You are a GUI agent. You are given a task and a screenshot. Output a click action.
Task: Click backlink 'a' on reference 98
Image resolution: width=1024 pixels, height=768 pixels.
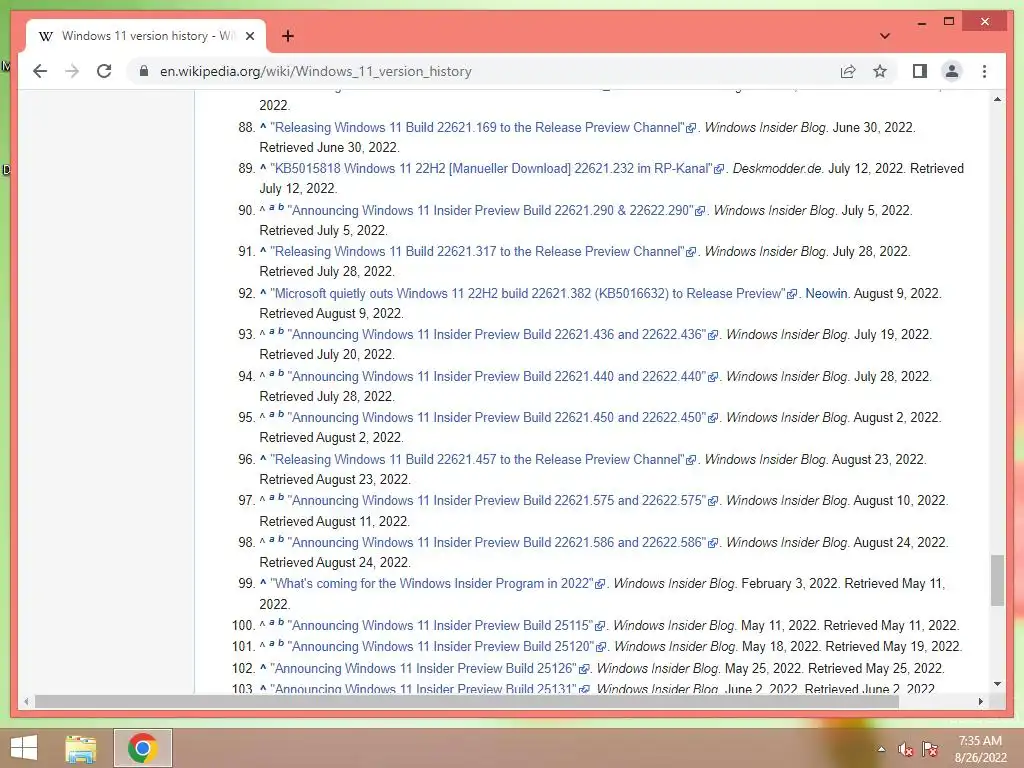[x=272, y=539]
